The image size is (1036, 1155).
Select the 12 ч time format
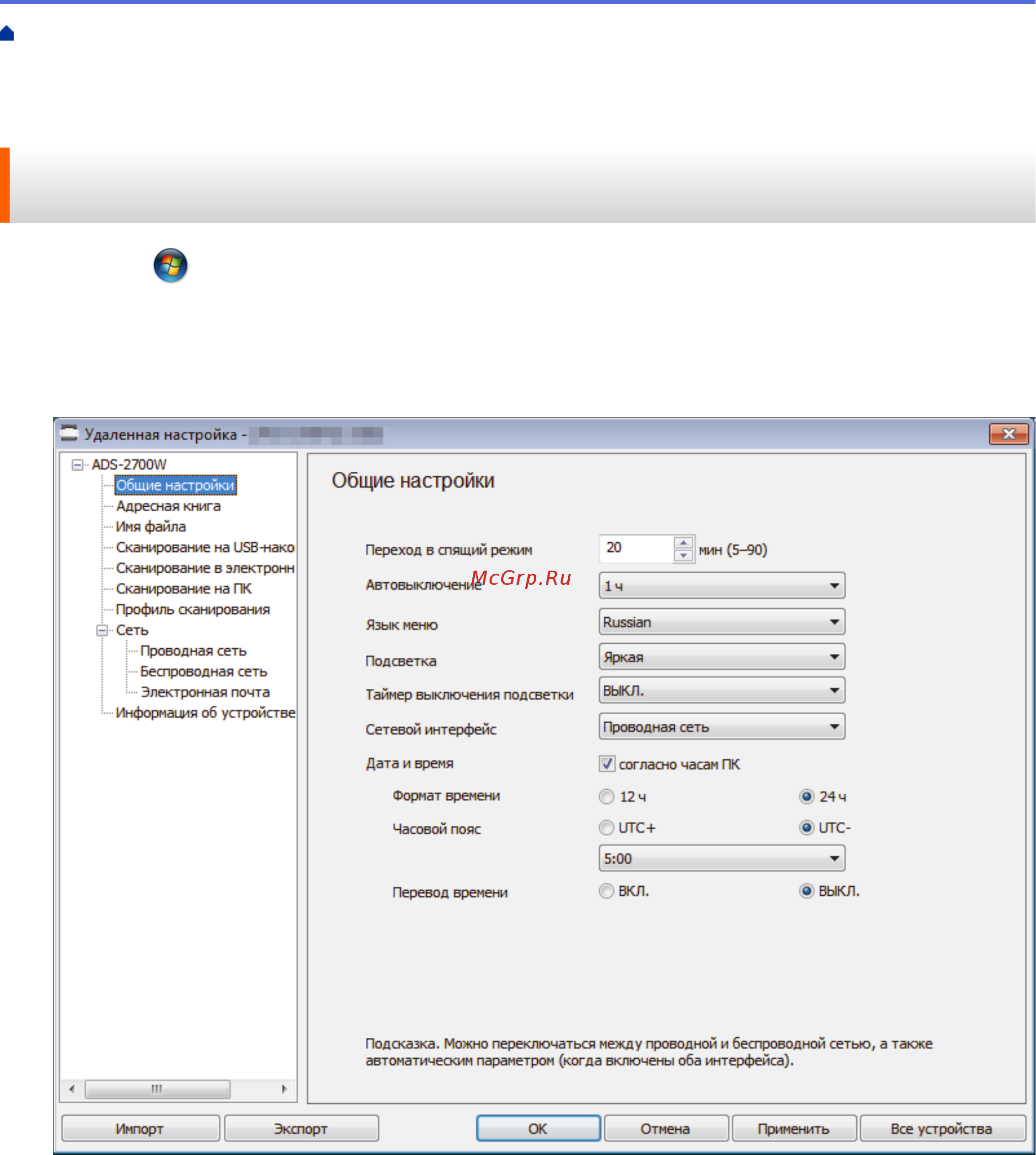coord(607,796)
